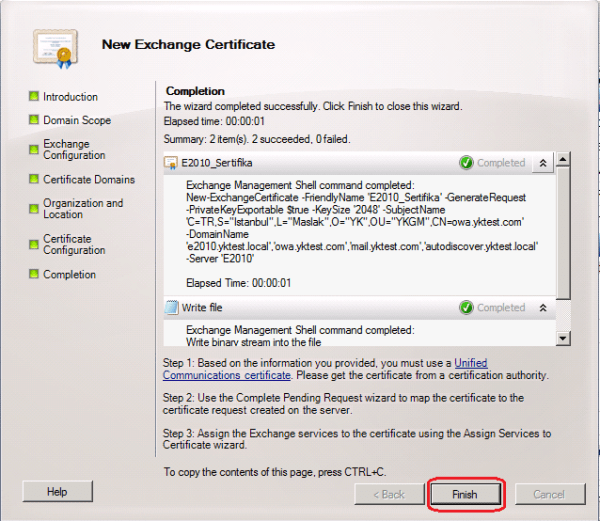Click the Write file notepad icon
This screenshot has width=600, height=521.
coord(171,308)
